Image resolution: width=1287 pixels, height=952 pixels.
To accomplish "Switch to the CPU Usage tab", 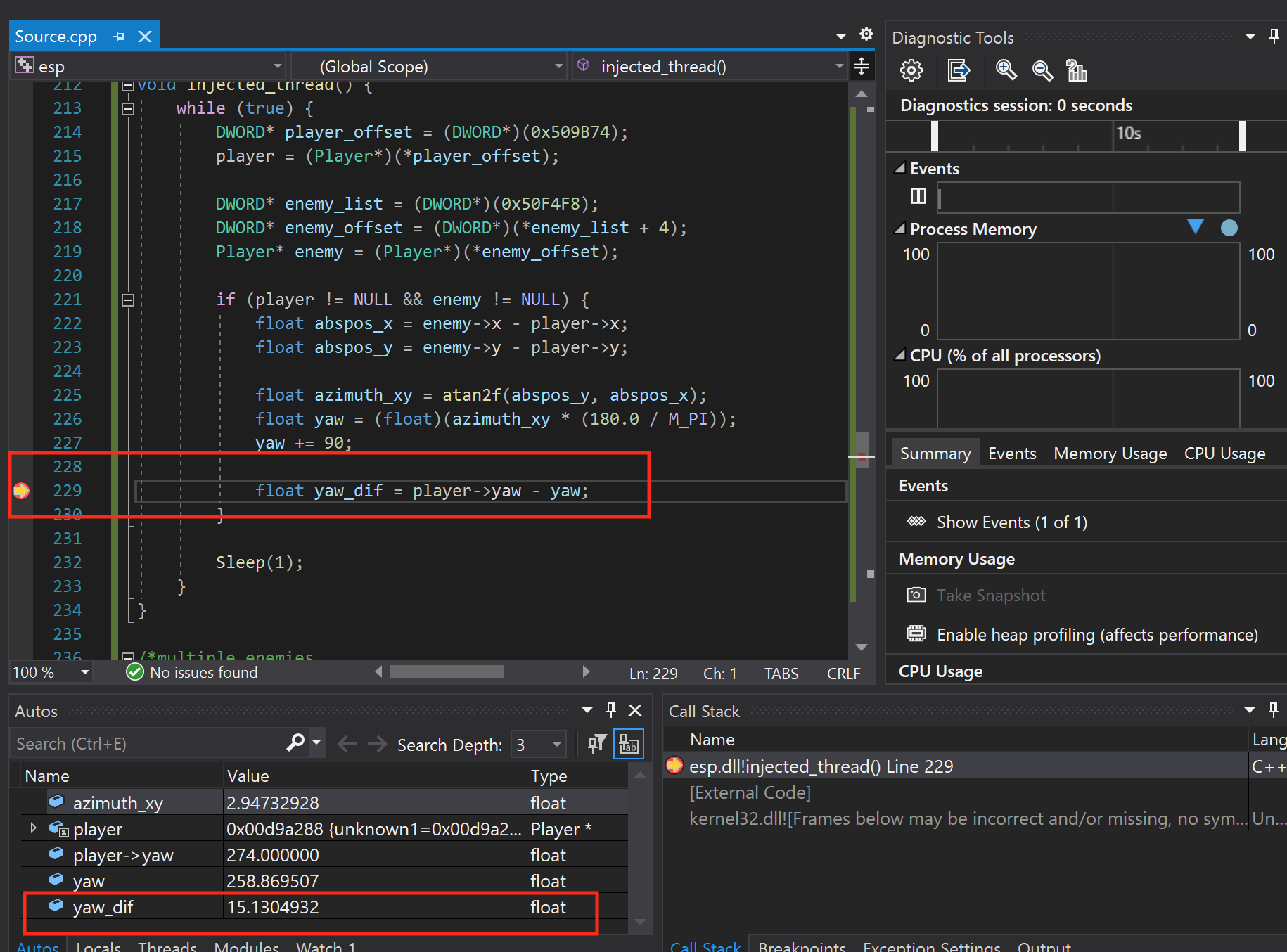I will click(x=1224, y=454).
